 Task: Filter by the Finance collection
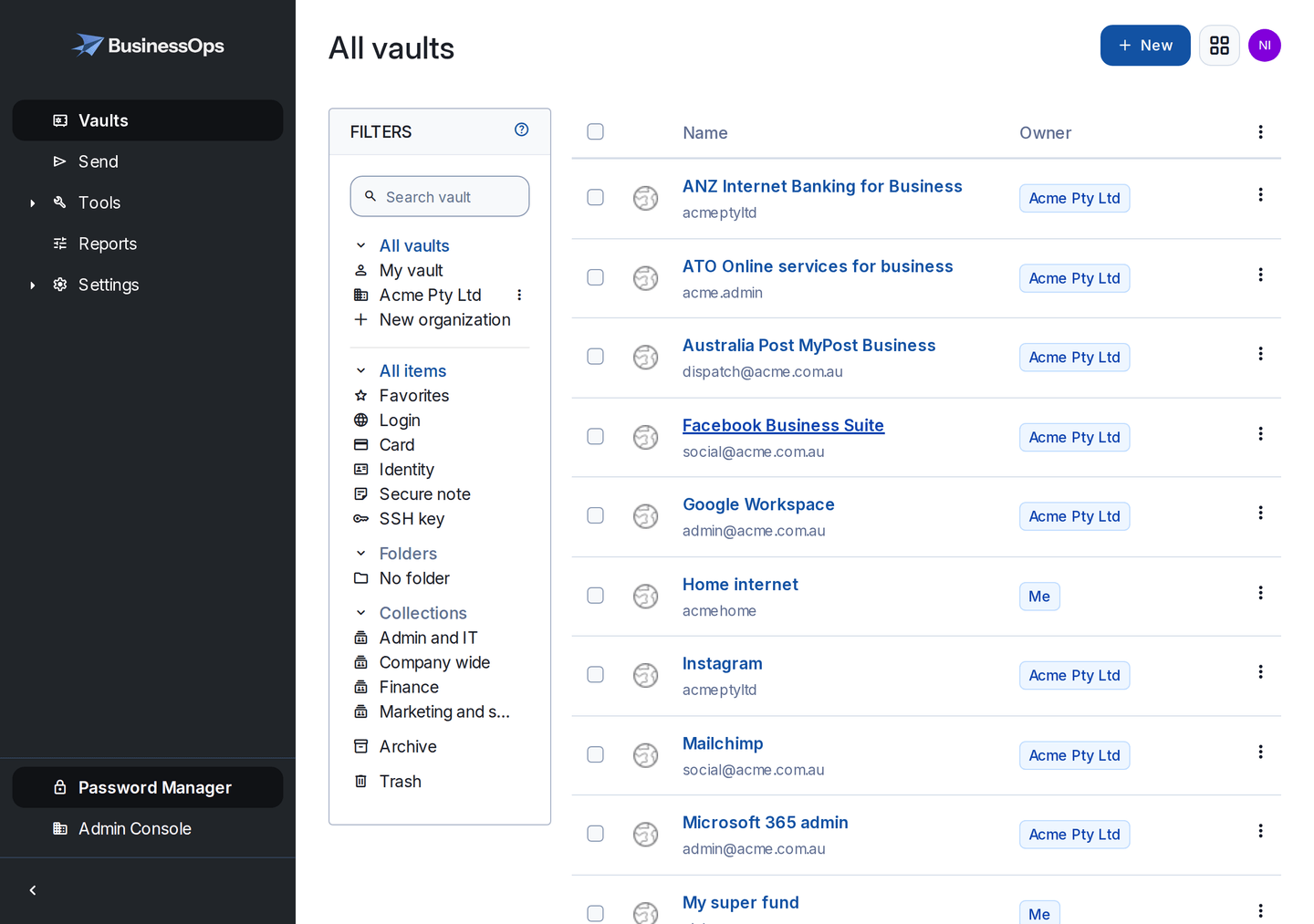click(x=409, y=687)
